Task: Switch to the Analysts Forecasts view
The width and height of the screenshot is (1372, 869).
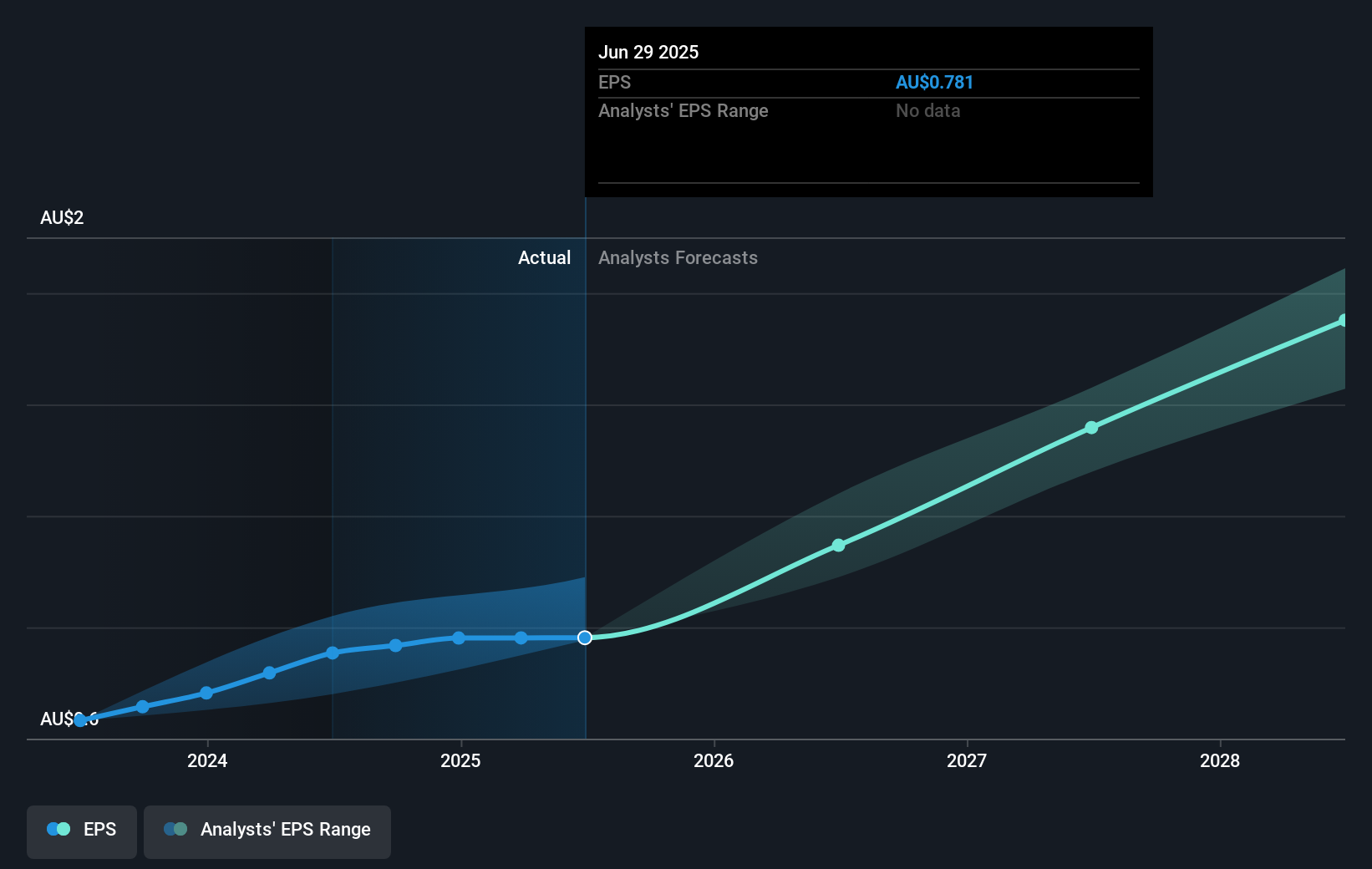Action: click(x=678, y=257)
